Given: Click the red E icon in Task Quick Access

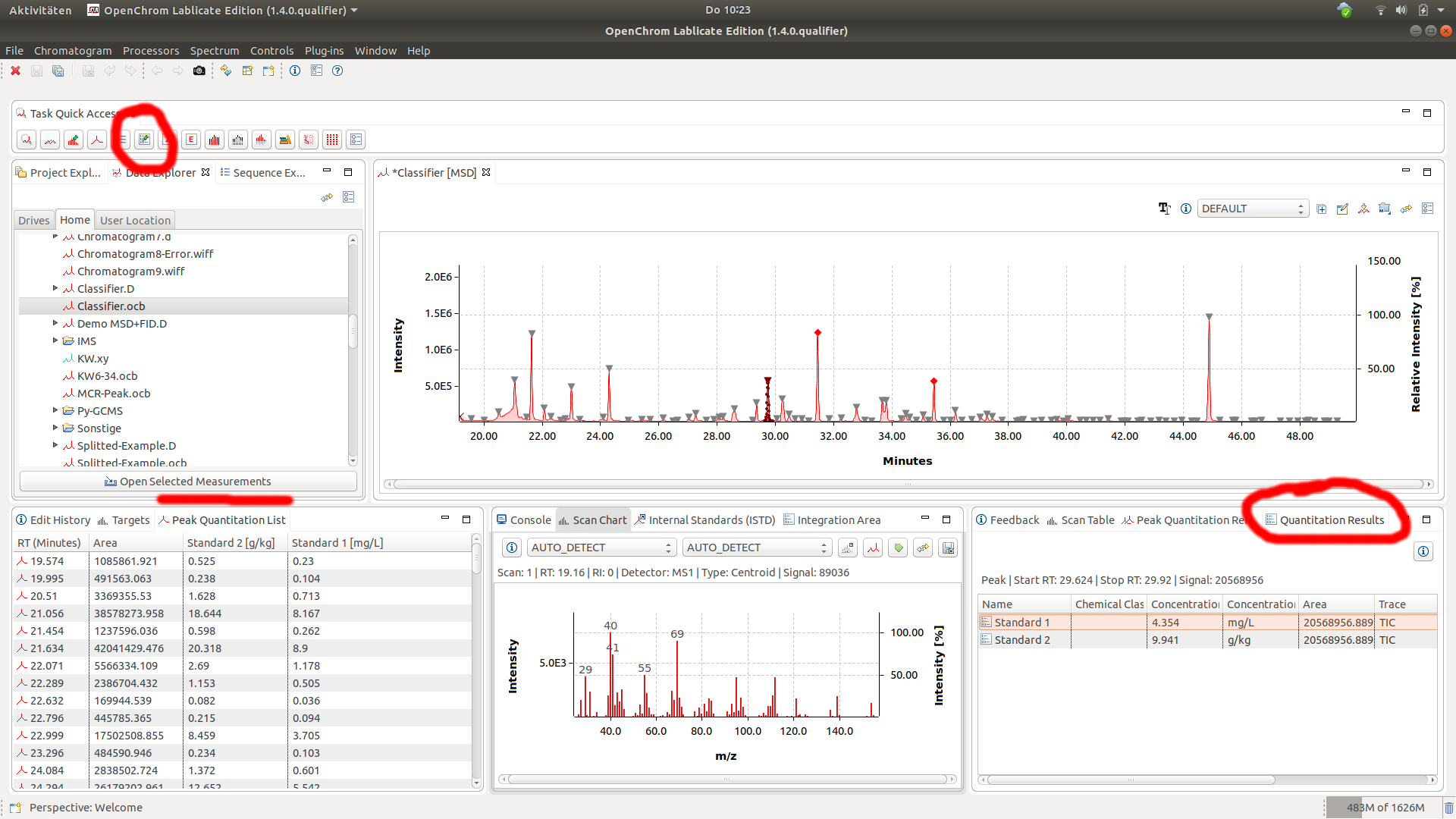Looking at the screenshot, I should (x=191, y=140).
